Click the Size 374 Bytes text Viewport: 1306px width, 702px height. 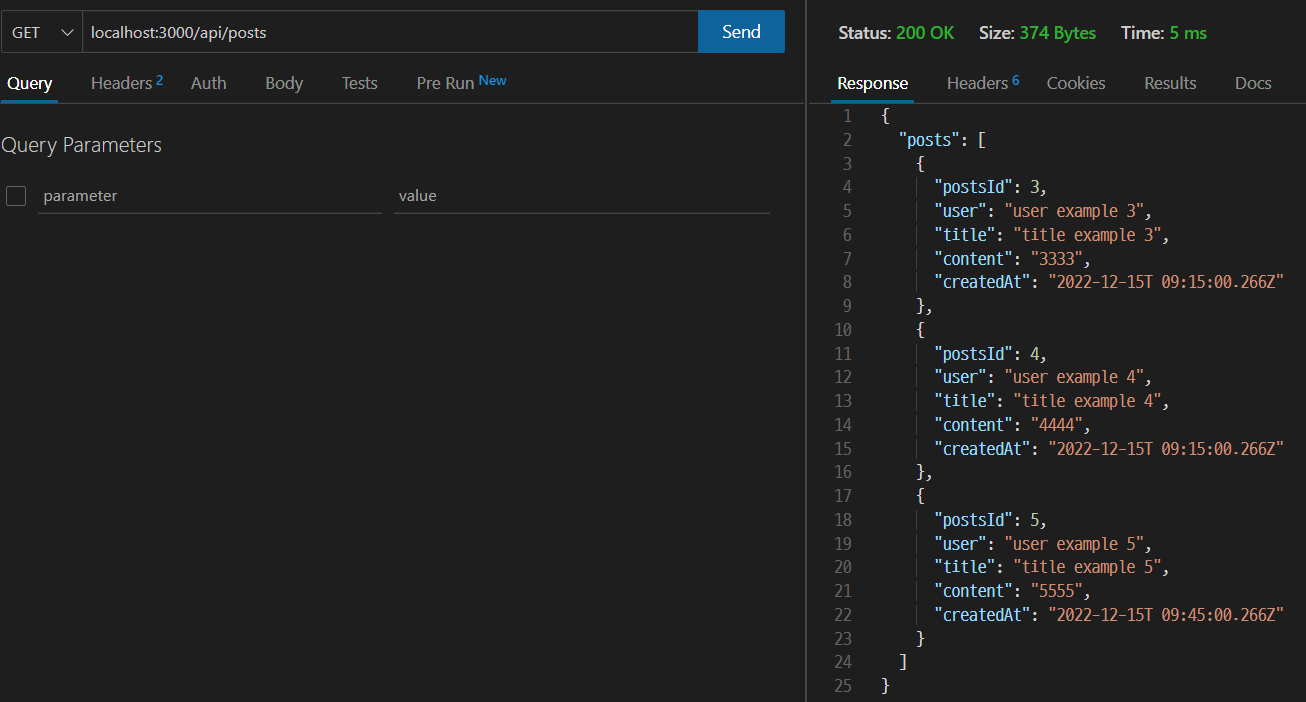1037,33
